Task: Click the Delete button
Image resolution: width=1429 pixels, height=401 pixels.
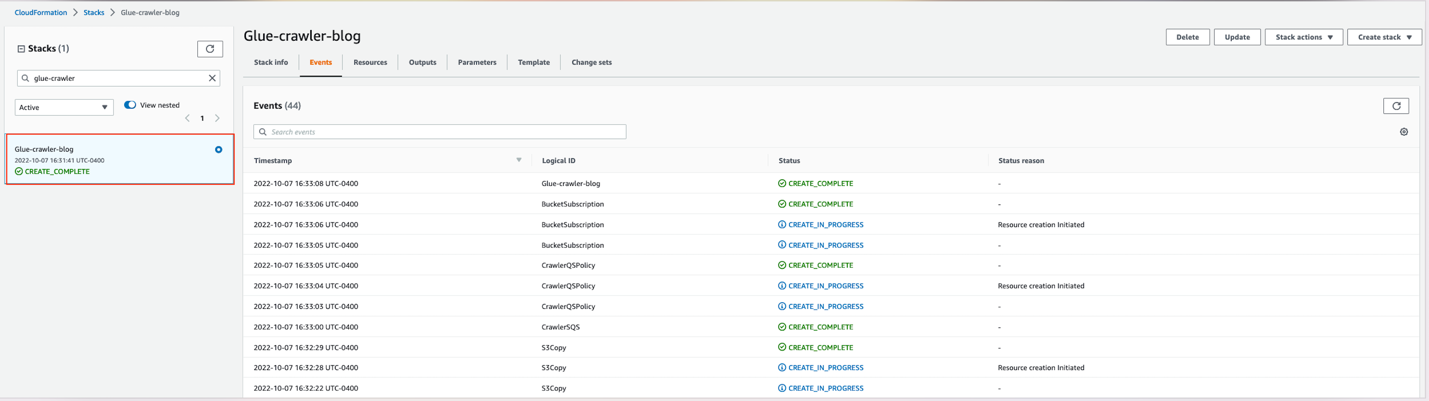Action: pos(1187,37)
